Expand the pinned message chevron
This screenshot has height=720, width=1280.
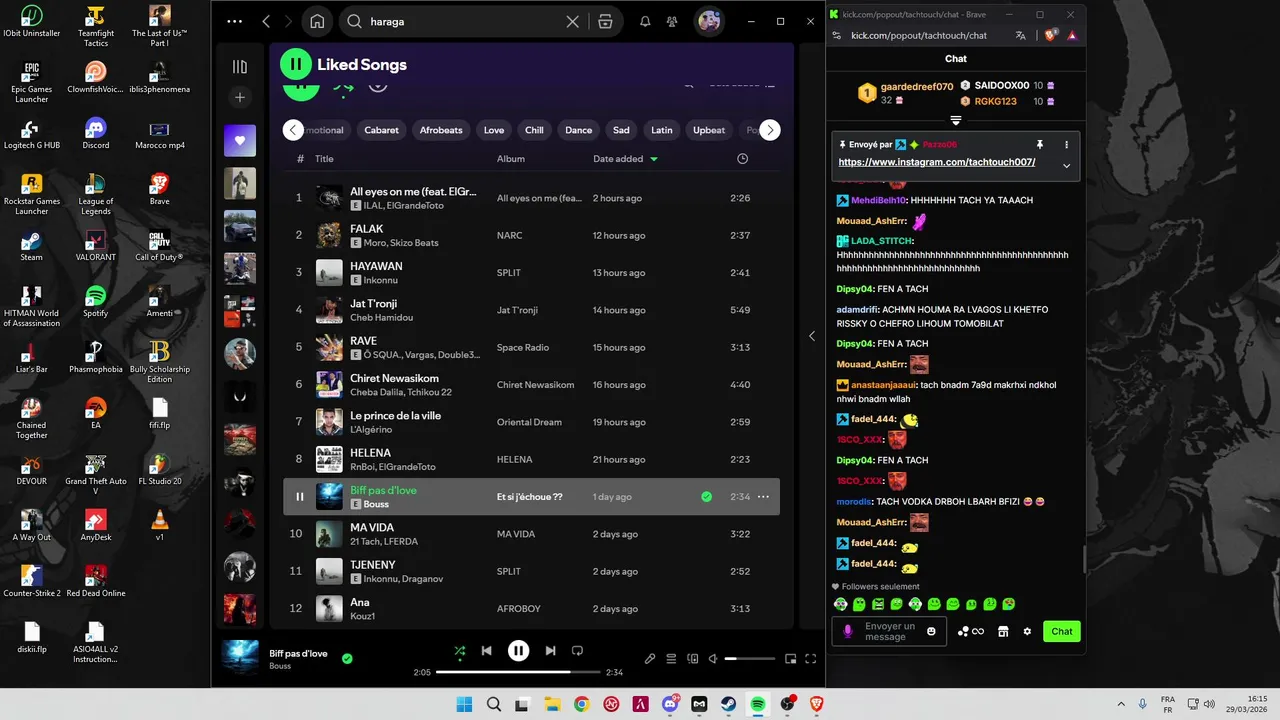(1066, 166)
